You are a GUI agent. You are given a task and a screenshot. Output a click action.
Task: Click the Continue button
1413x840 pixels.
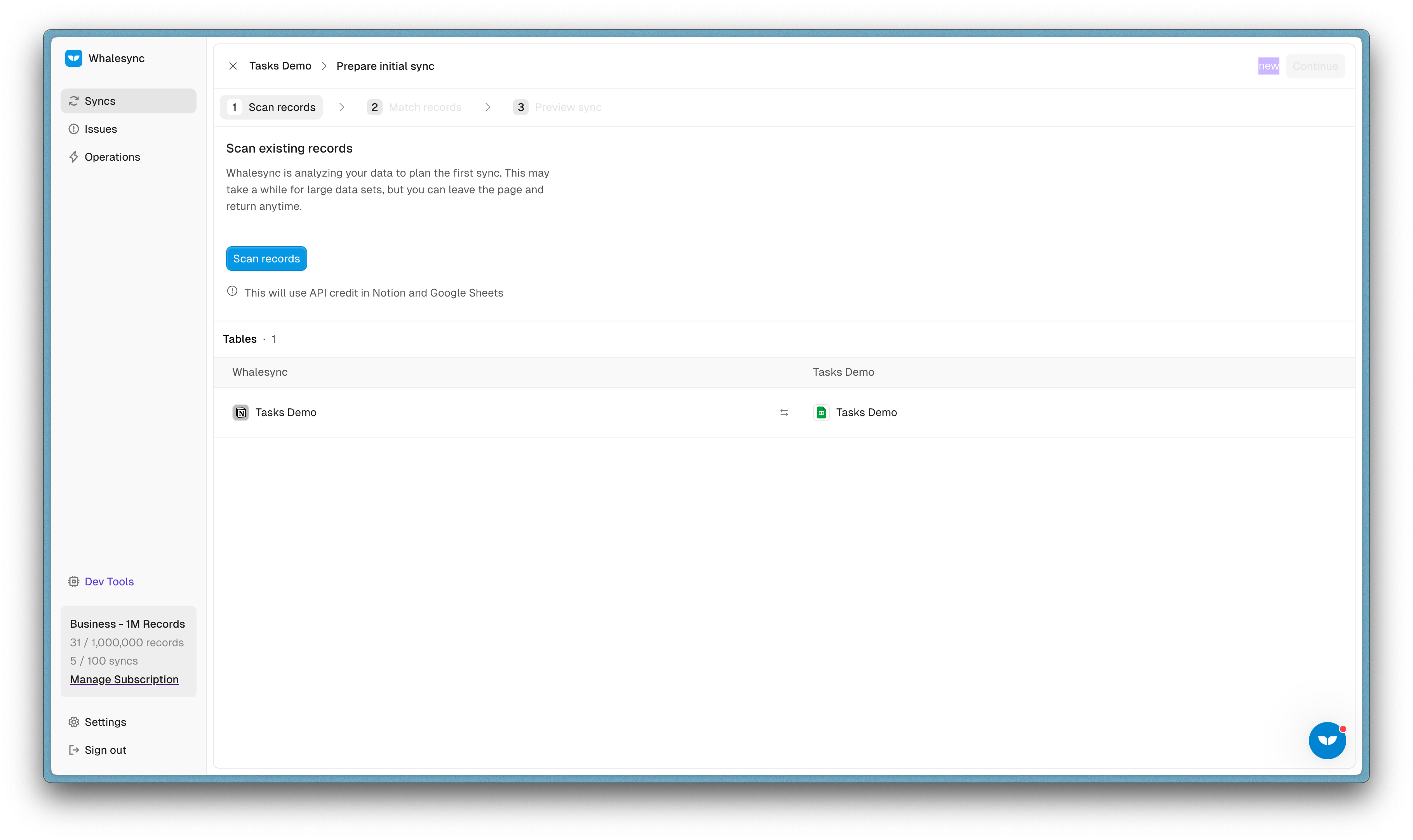click(x=1314, y=66)
